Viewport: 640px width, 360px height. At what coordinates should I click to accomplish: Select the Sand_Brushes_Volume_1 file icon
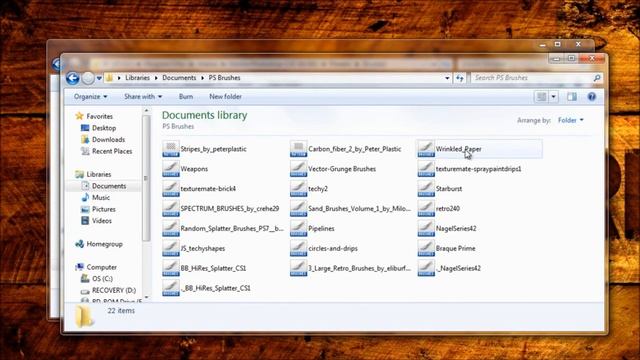pos(298,209)
